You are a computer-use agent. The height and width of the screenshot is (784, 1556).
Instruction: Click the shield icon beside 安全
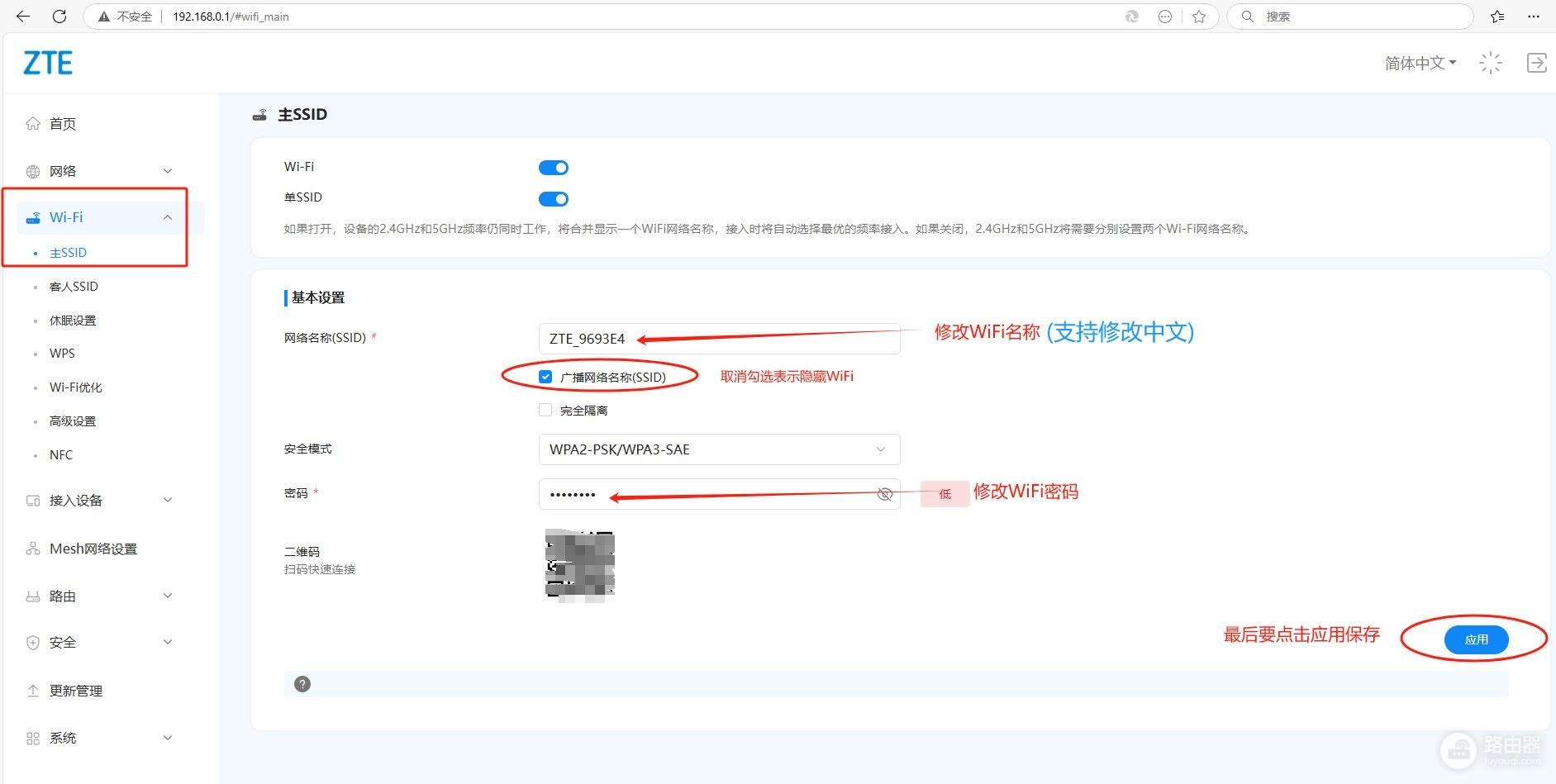tap(33, 643)
